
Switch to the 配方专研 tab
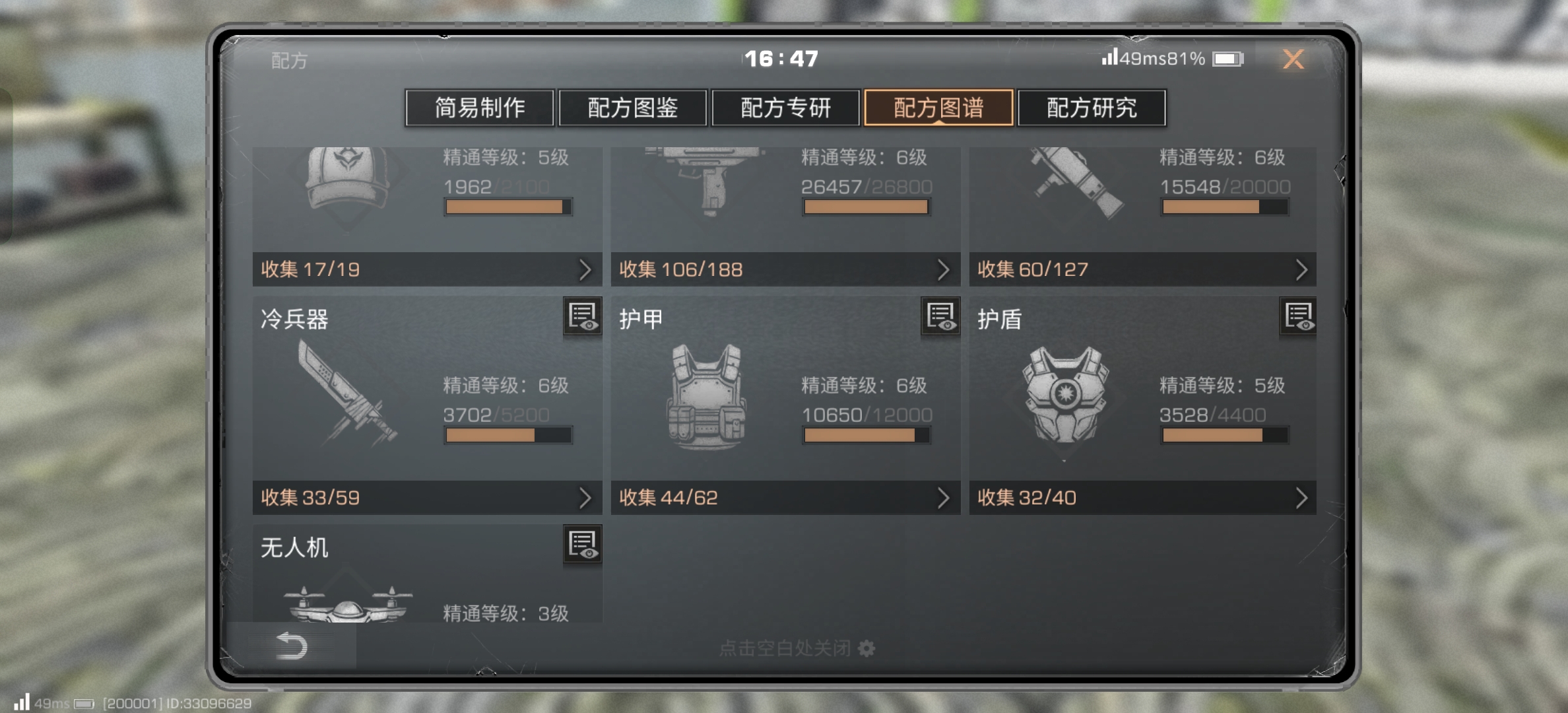pos(785,108)
